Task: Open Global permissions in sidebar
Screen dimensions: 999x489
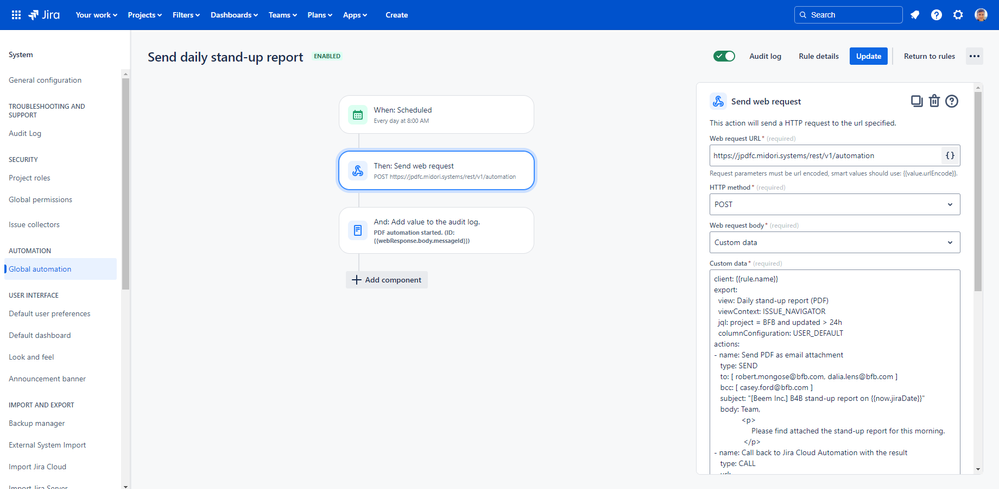Action: pyautogui.click(x=40, y=199)
